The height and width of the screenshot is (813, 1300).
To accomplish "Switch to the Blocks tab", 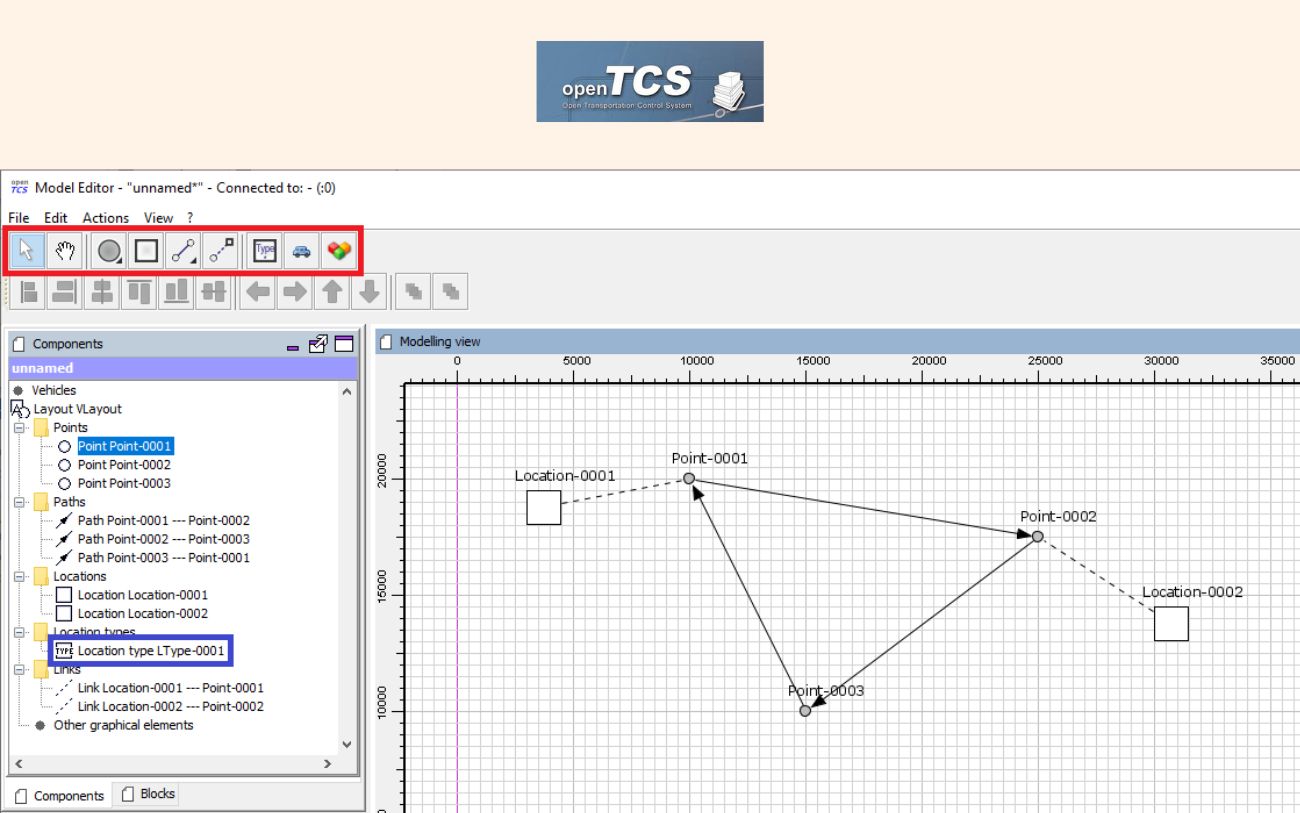I will pyautogui.click(x=148, y=794).
